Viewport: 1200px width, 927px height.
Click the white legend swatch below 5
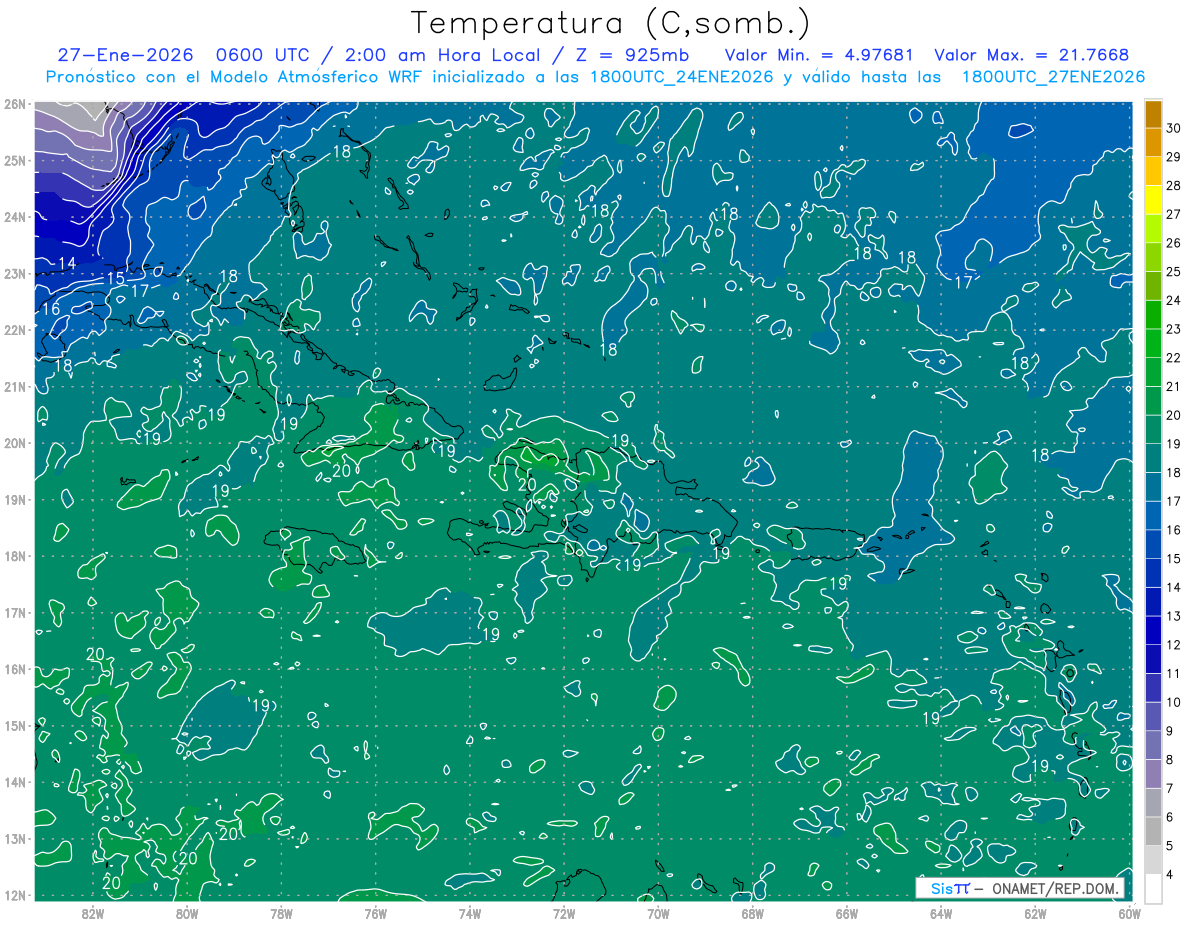(x=1153, y=888)
